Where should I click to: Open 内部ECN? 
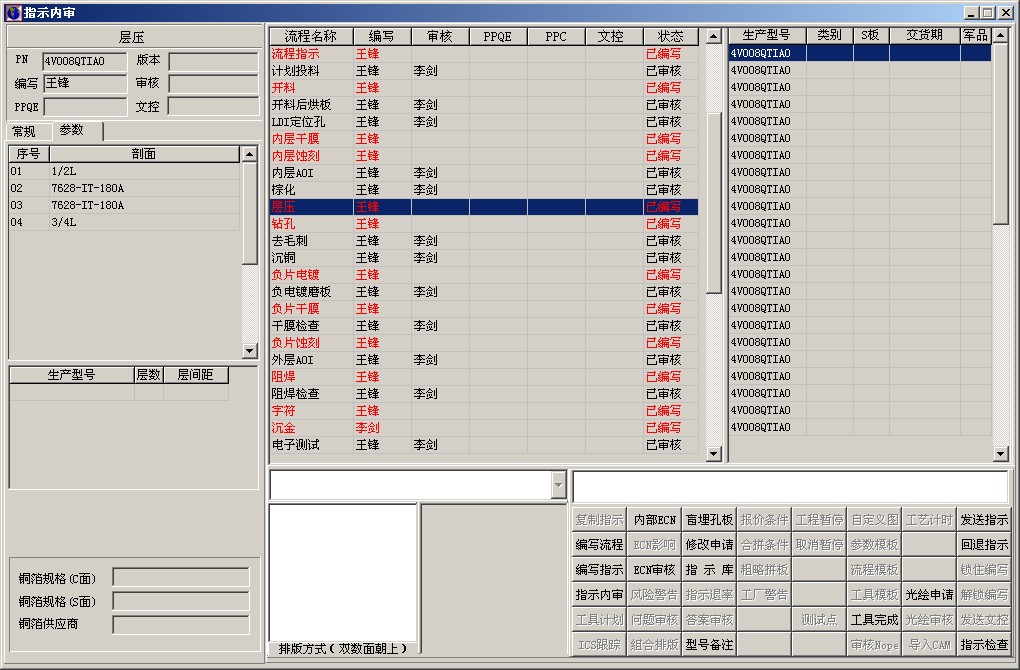point(654,520)
